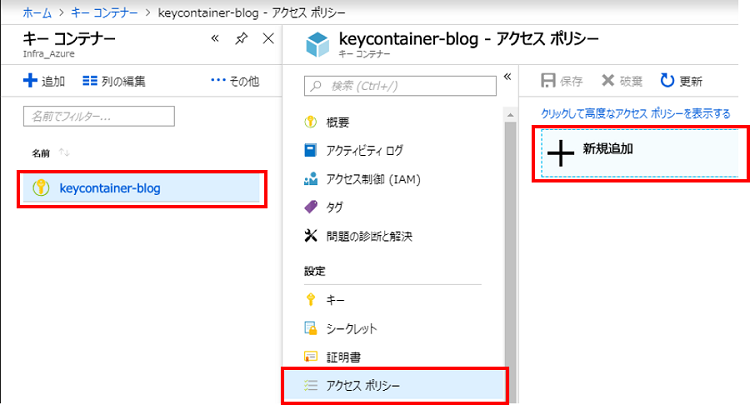Screen dimensions: 750x405
Task: Click the key container cube icon
Action: tap(318, 44)
